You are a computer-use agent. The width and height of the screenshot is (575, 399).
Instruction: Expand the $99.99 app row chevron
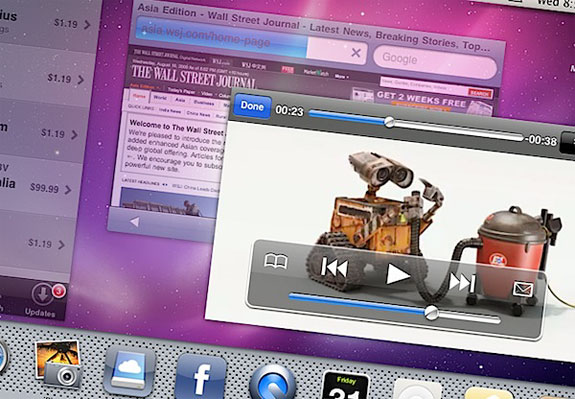[x=68, y=190]
